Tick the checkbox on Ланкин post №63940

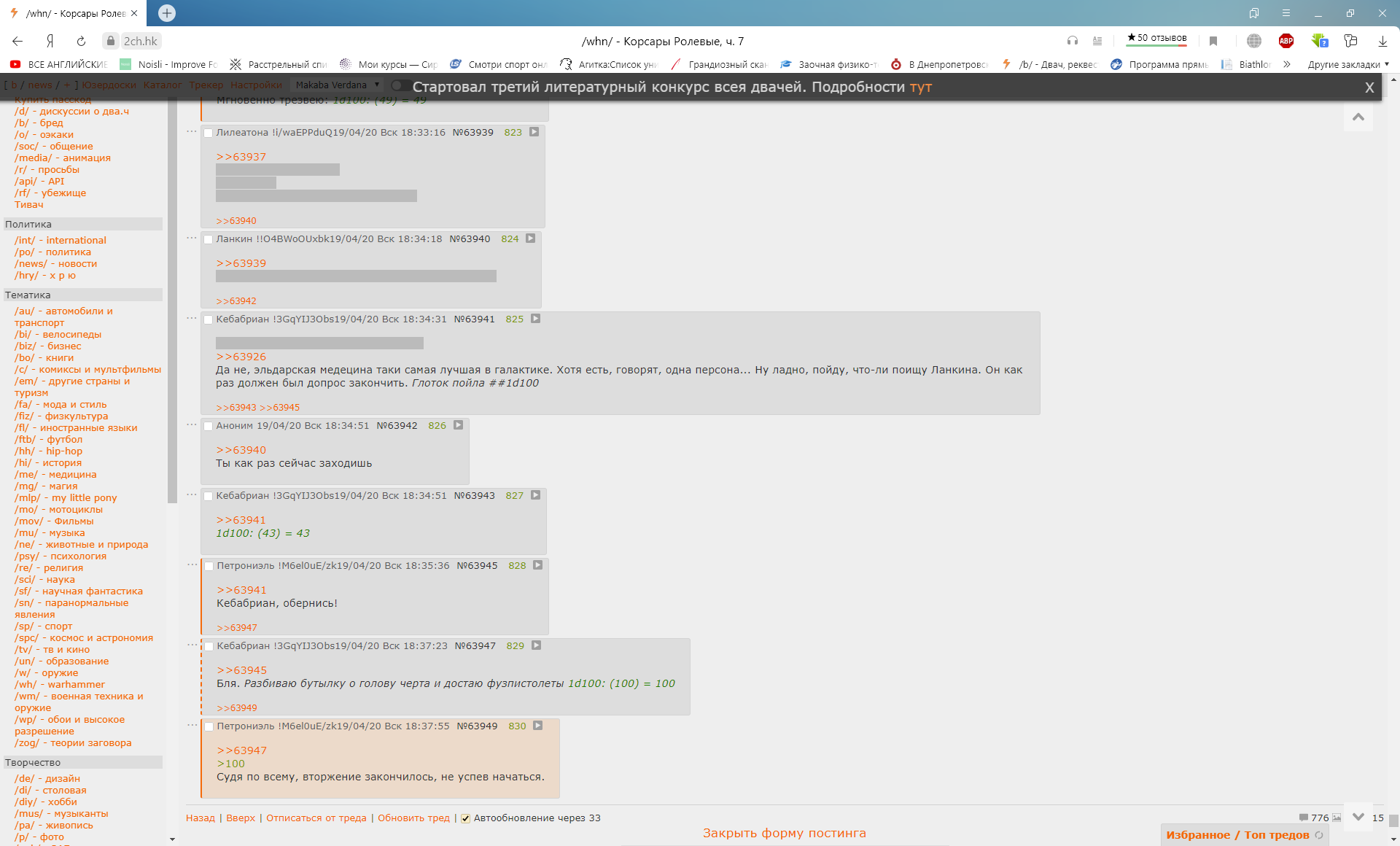click(x=209, y=239)
